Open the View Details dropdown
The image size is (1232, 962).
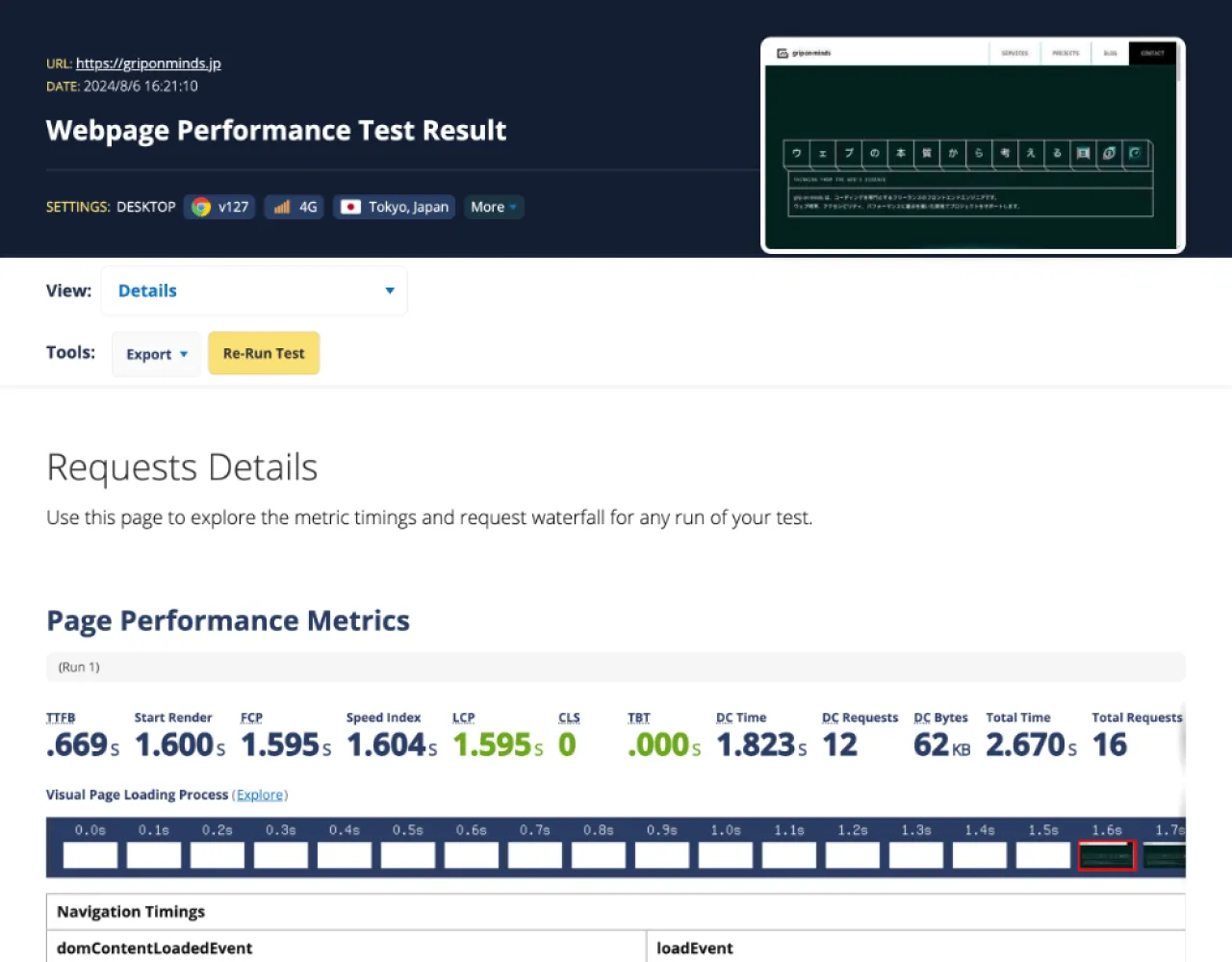point(254,290)
